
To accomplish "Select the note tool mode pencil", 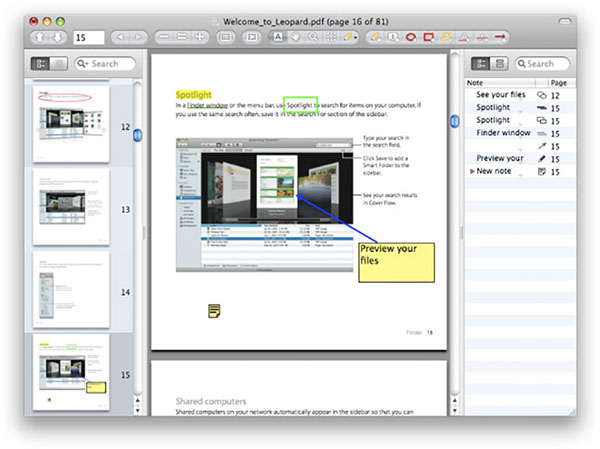I will click(347, 37).
